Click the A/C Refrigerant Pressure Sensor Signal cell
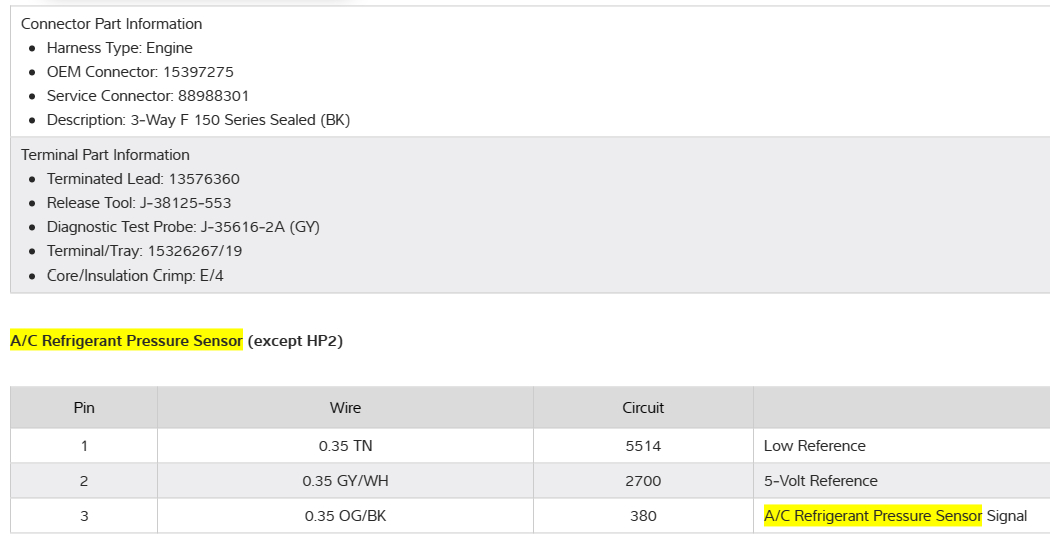The height and width of the screenshot is (540, 1050). (895, 516)
